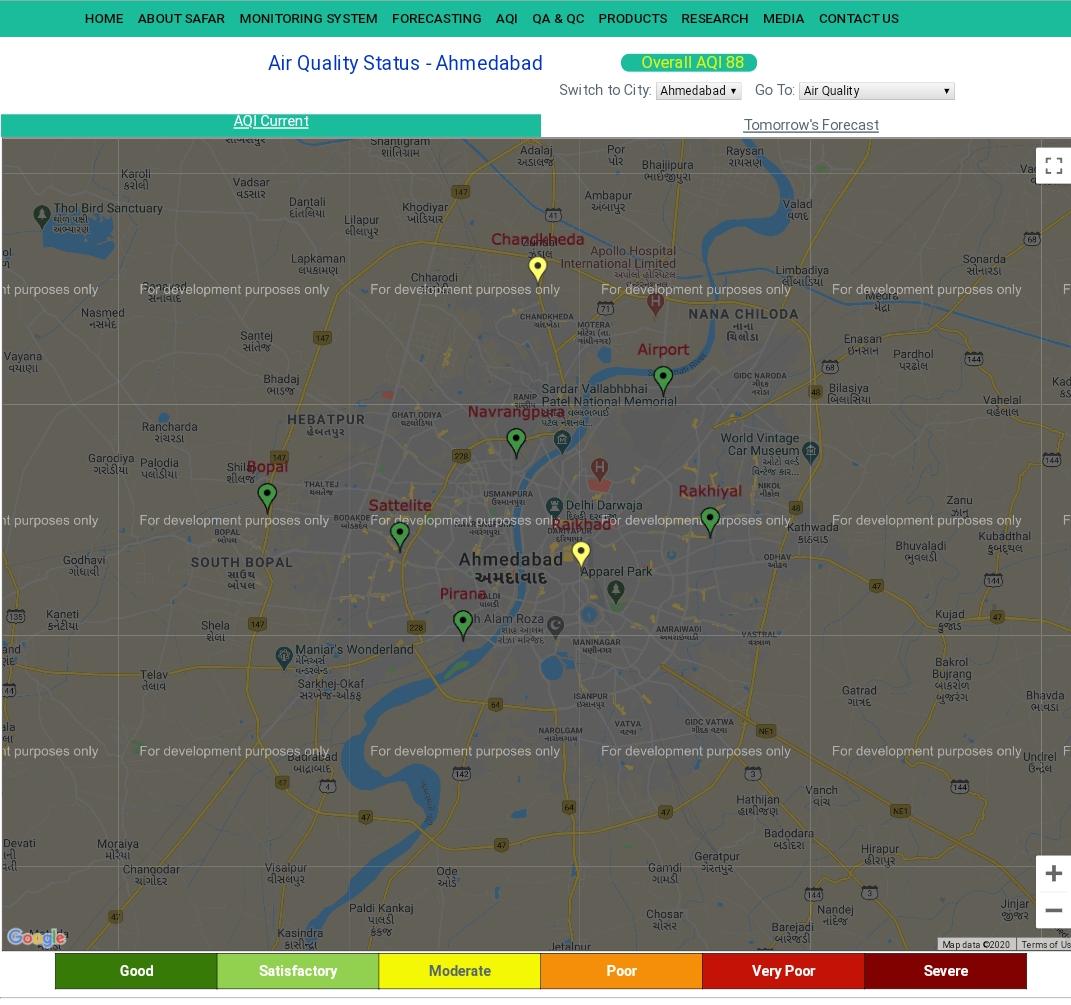Select the AQI Current tab
The image size is (1071, 1005).
tap(270, 124)
